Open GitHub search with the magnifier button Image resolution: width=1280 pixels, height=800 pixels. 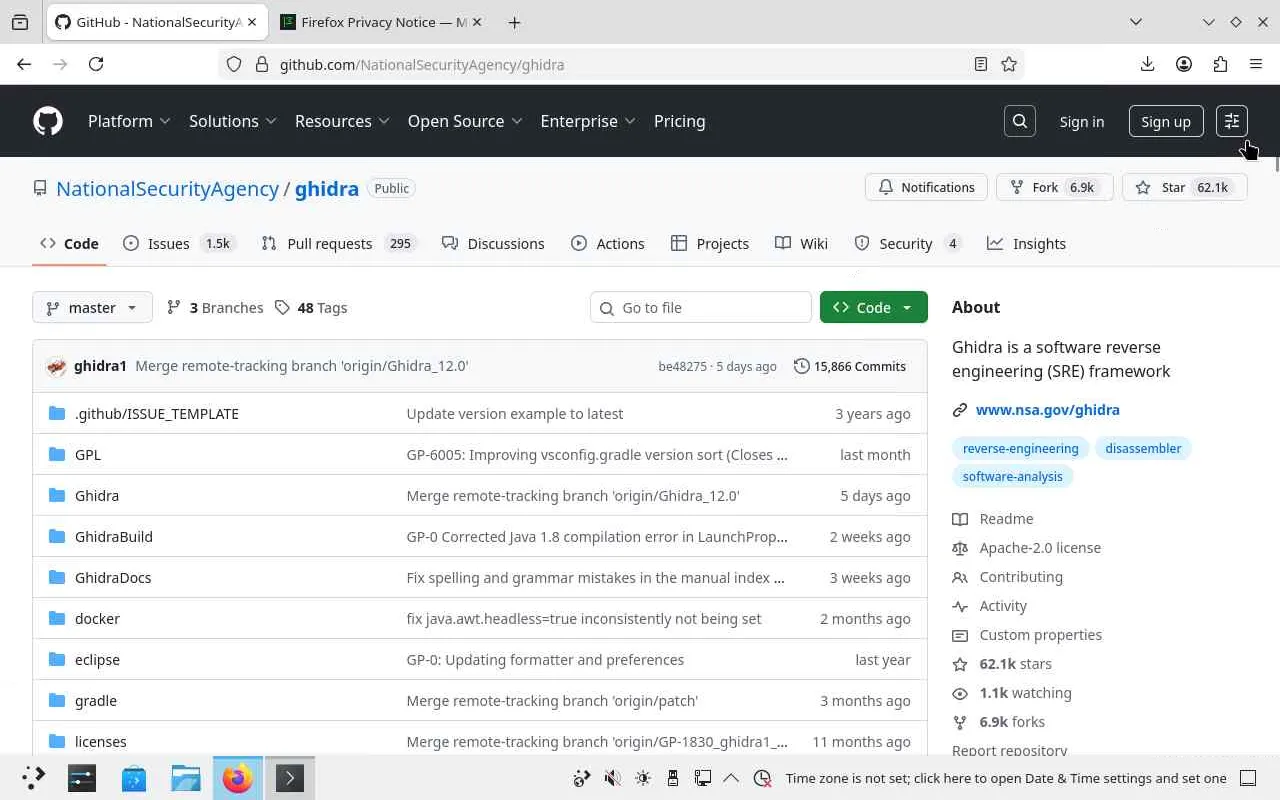click(1020, 121)
